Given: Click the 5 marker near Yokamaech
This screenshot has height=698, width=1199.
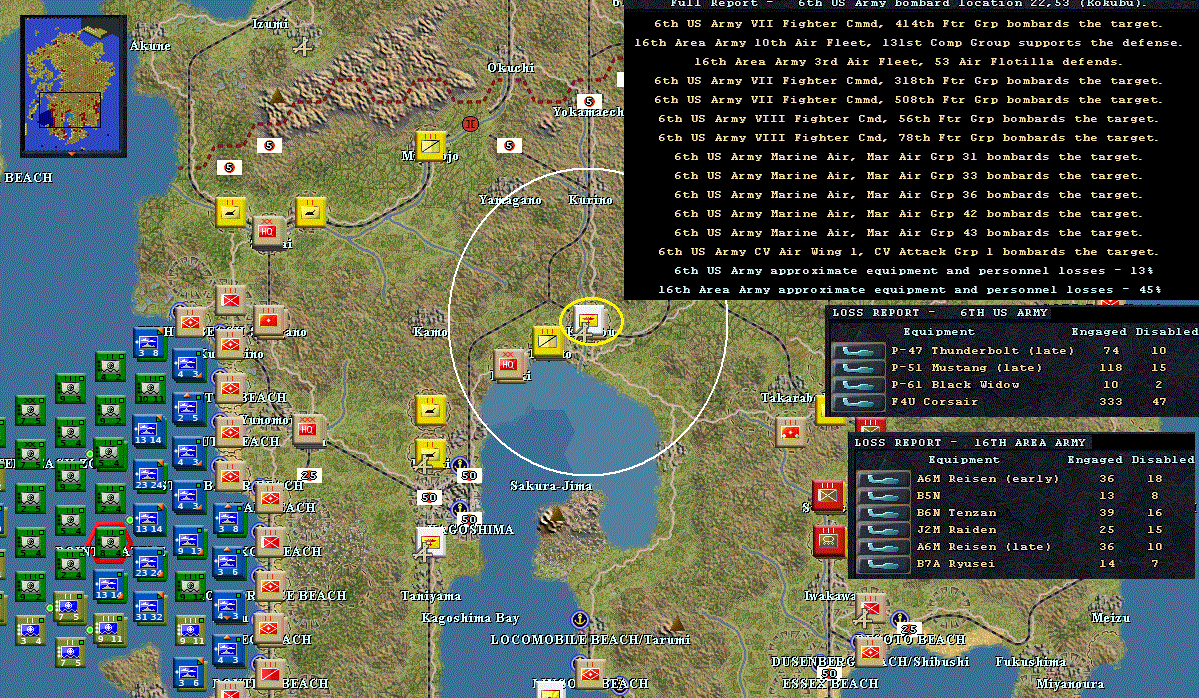Looking at the screenshot, I should pos(589,101).
